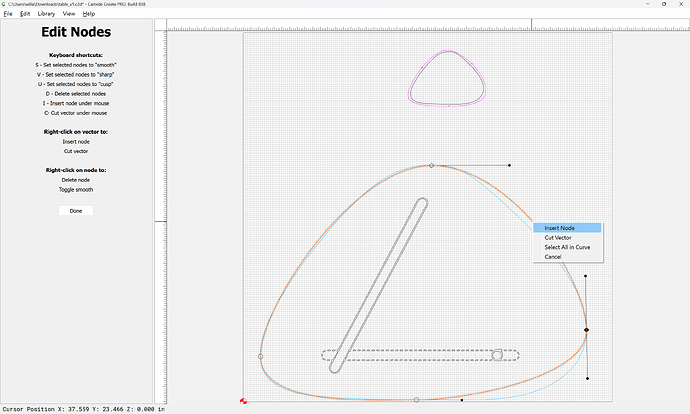Click upper bezier handle of right node
Screen dimensions: 690x414
point(586,276)
